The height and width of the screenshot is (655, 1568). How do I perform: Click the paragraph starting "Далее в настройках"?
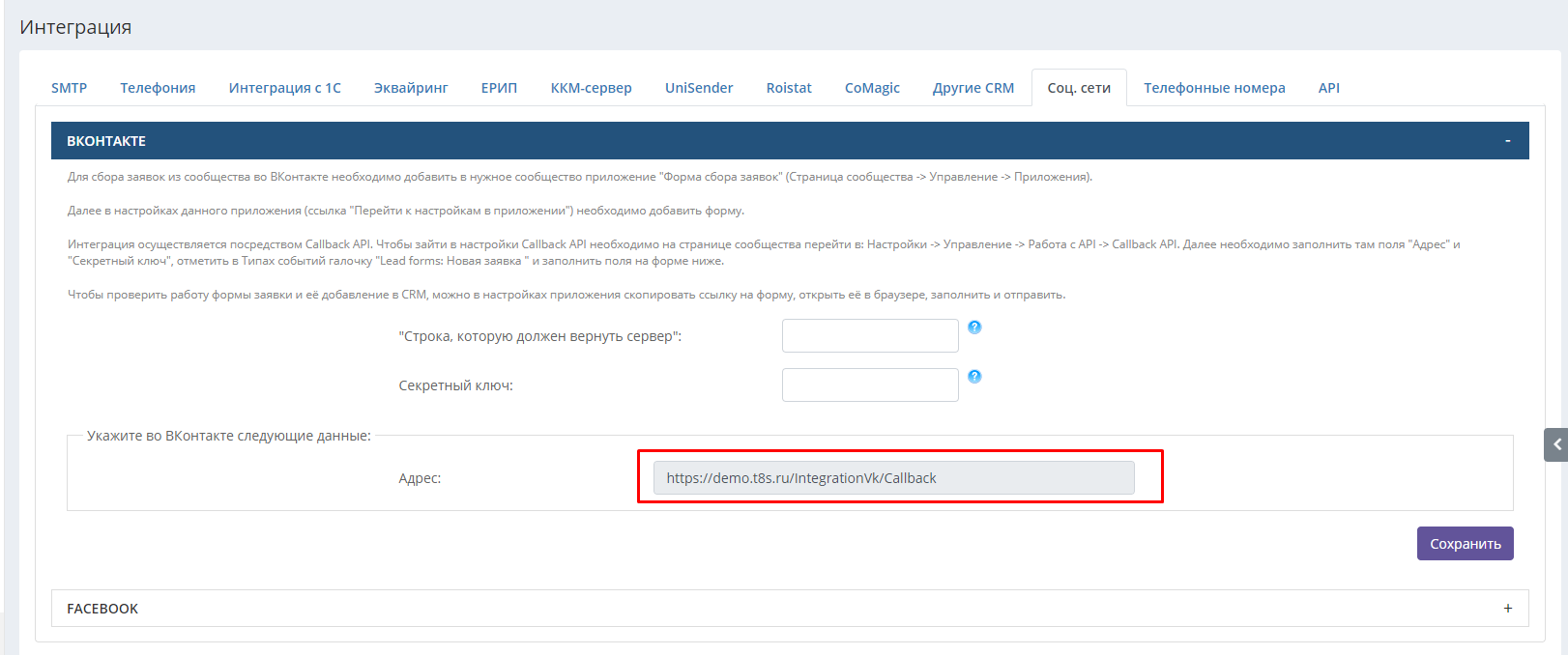tap(406, 211)
